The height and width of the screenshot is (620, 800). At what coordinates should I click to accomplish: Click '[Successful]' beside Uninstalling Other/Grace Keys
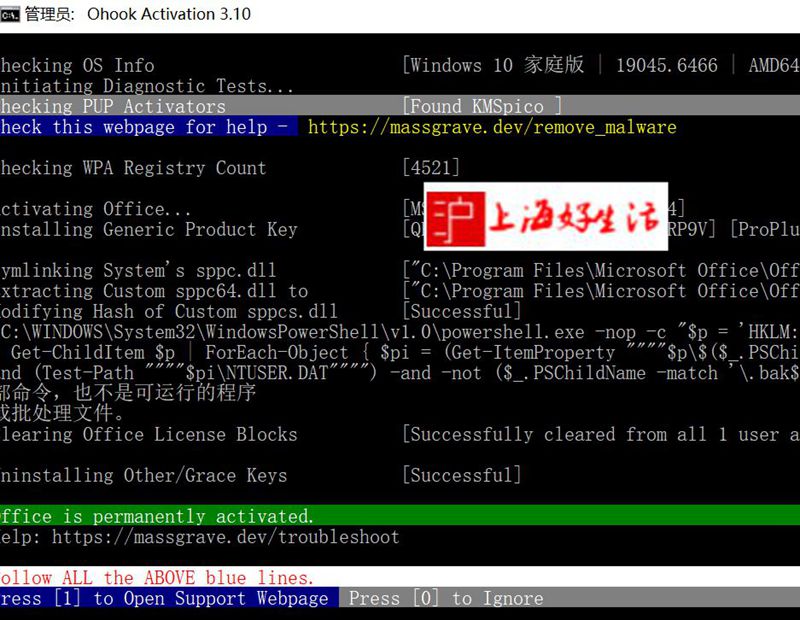click(x=462, y=475)
